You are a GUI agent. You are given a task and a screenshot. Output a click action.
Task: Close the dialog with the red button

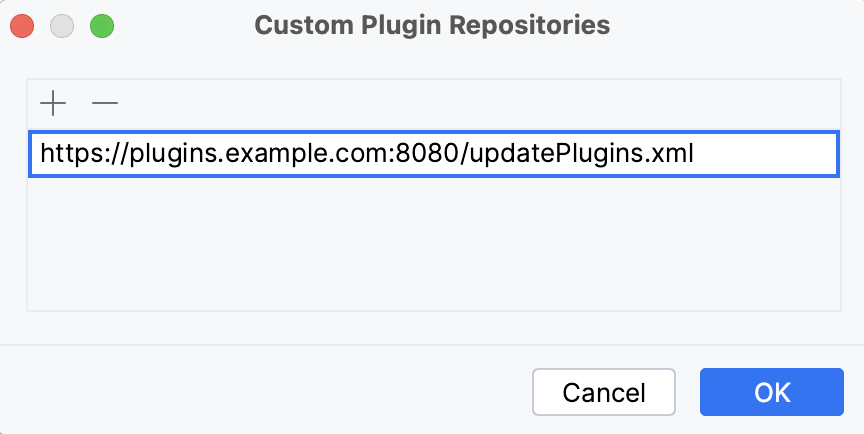click(x=22, y=25)
